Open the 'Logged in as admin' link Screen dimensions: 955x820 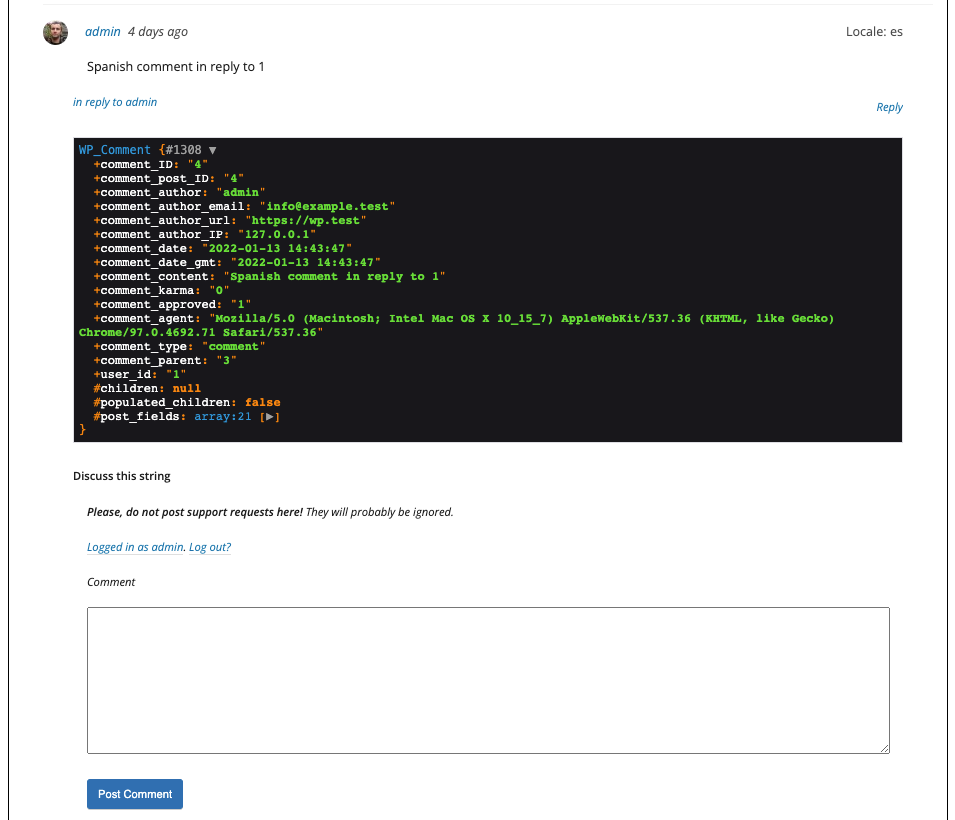coord(135,547)
